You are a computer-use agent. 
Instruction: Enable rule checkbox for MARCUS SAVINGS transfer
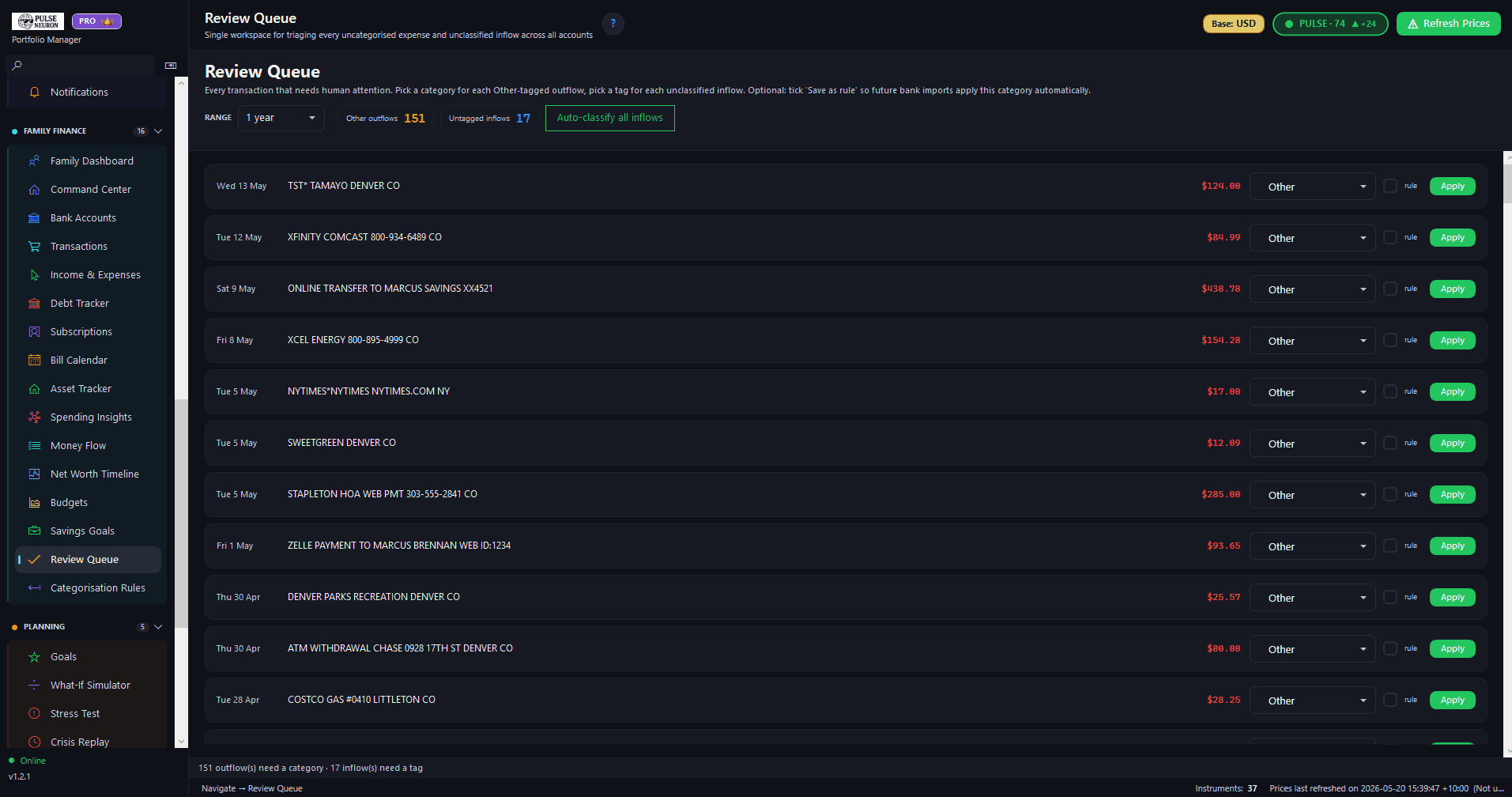(x=1390, y=289)
